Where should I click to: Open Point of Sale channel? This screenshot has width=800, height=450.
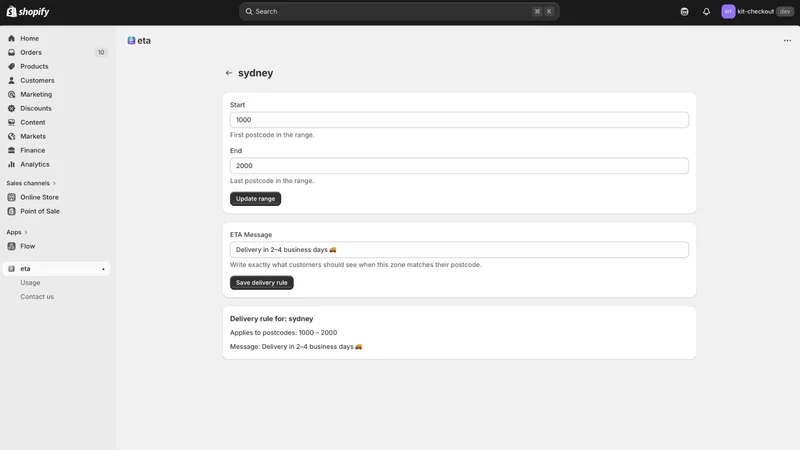[x=40, y=211]
